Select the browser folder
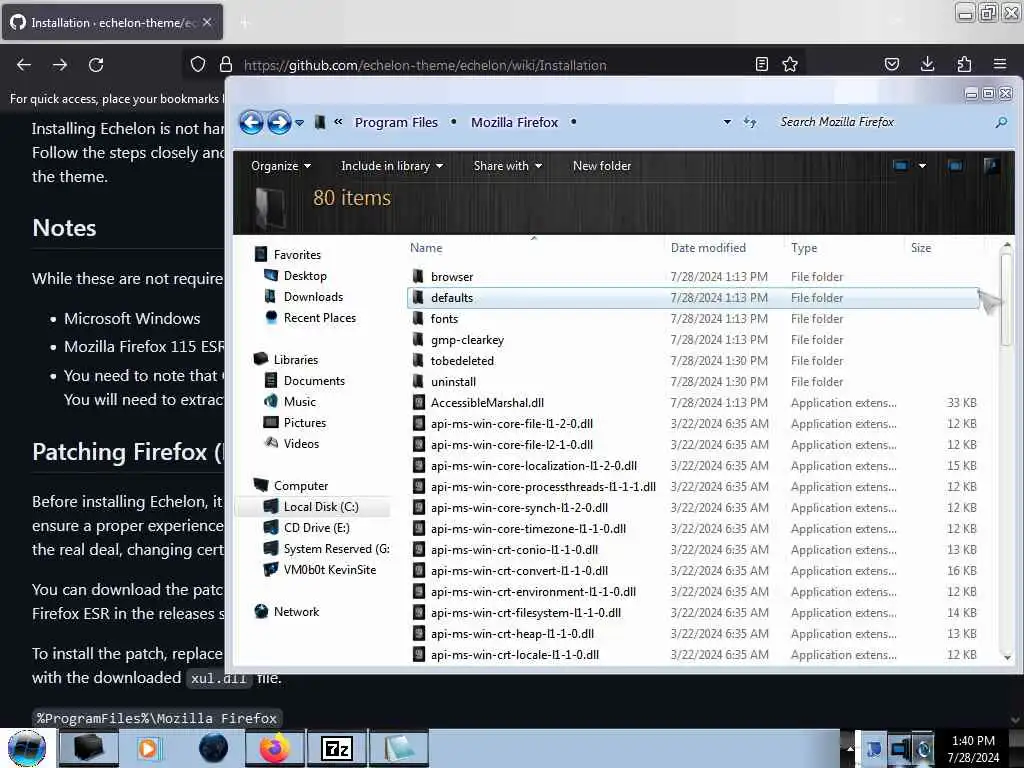This screenshot has width=1024, height=768. [x=694, y=277]
